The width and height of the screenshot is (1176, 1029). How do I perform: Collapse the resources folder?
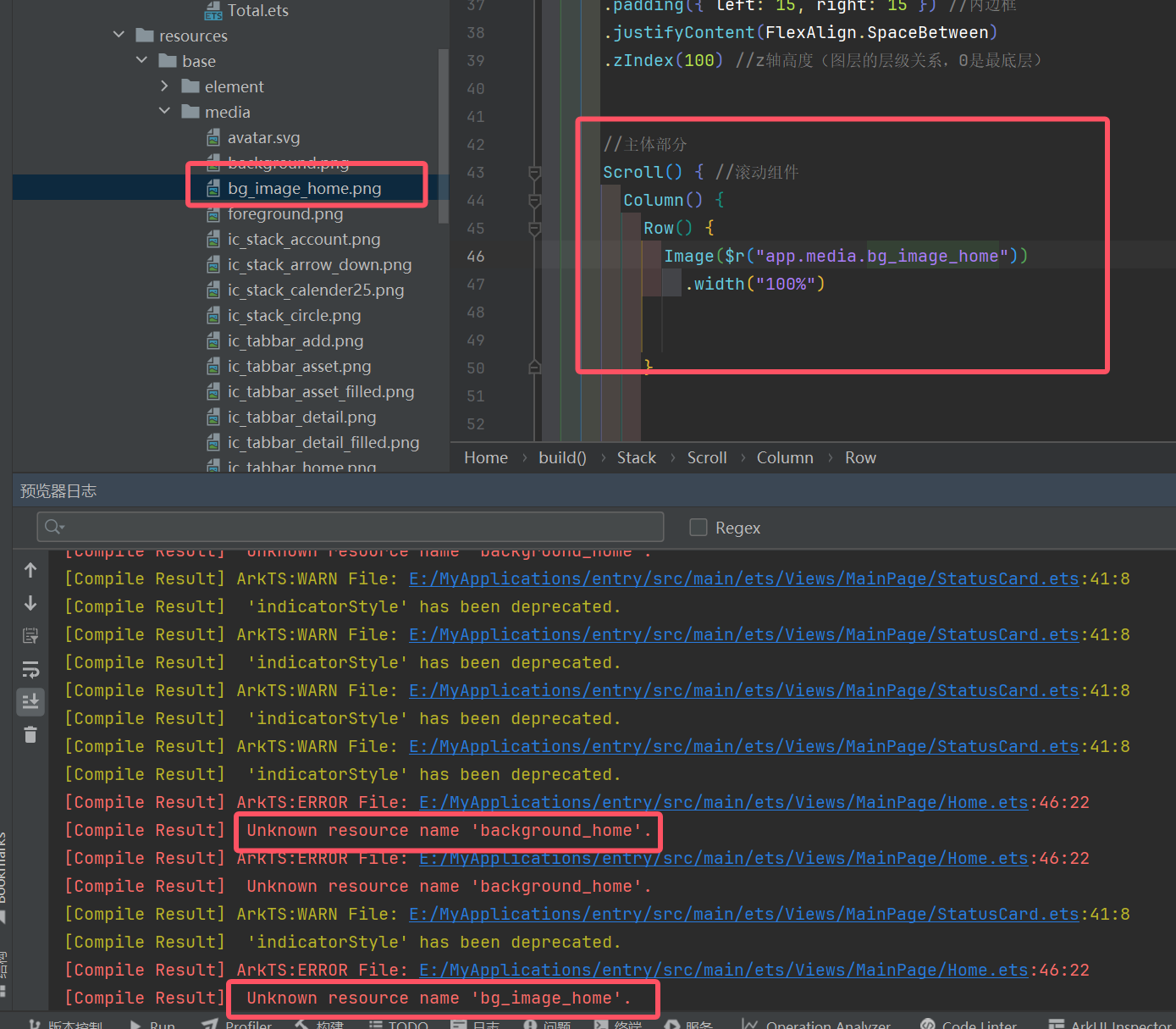pos(119,35)
